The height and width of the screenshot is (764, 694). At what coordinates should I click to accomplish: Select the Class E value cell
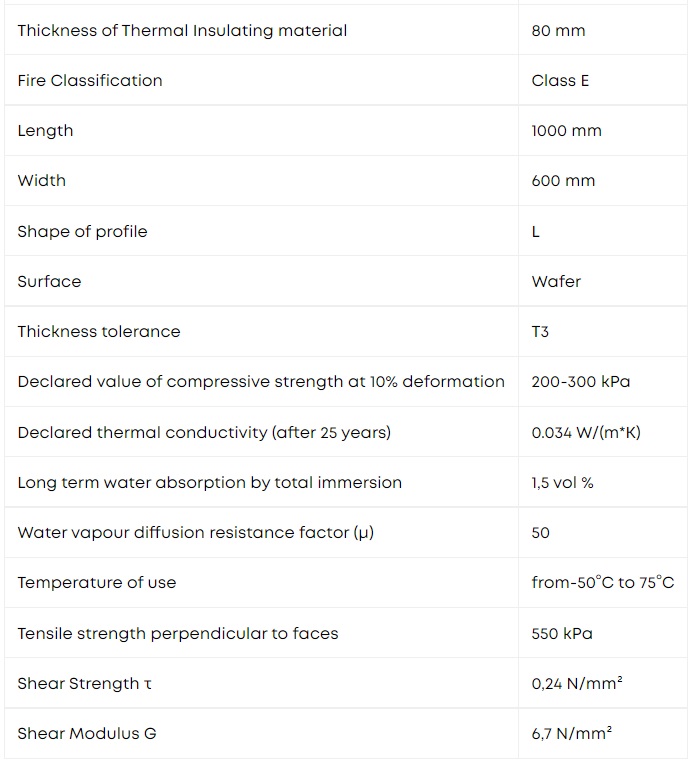(560, 80)
